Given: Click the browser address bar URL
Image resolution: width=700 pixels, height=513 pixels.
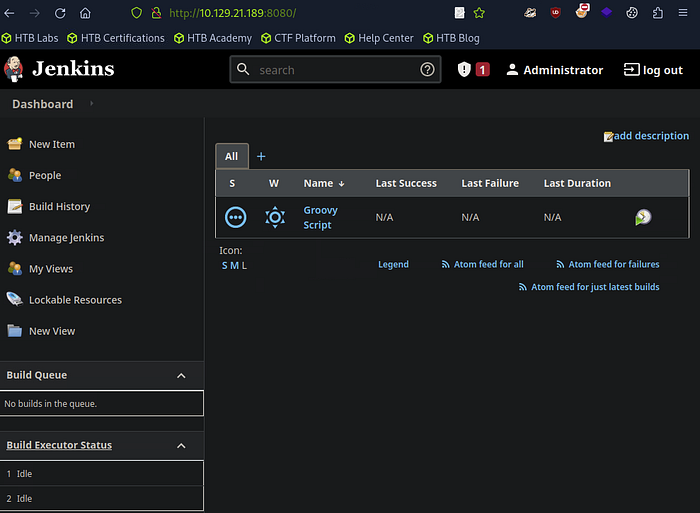Looking at the screenshot, I should [x=233, y=13].
